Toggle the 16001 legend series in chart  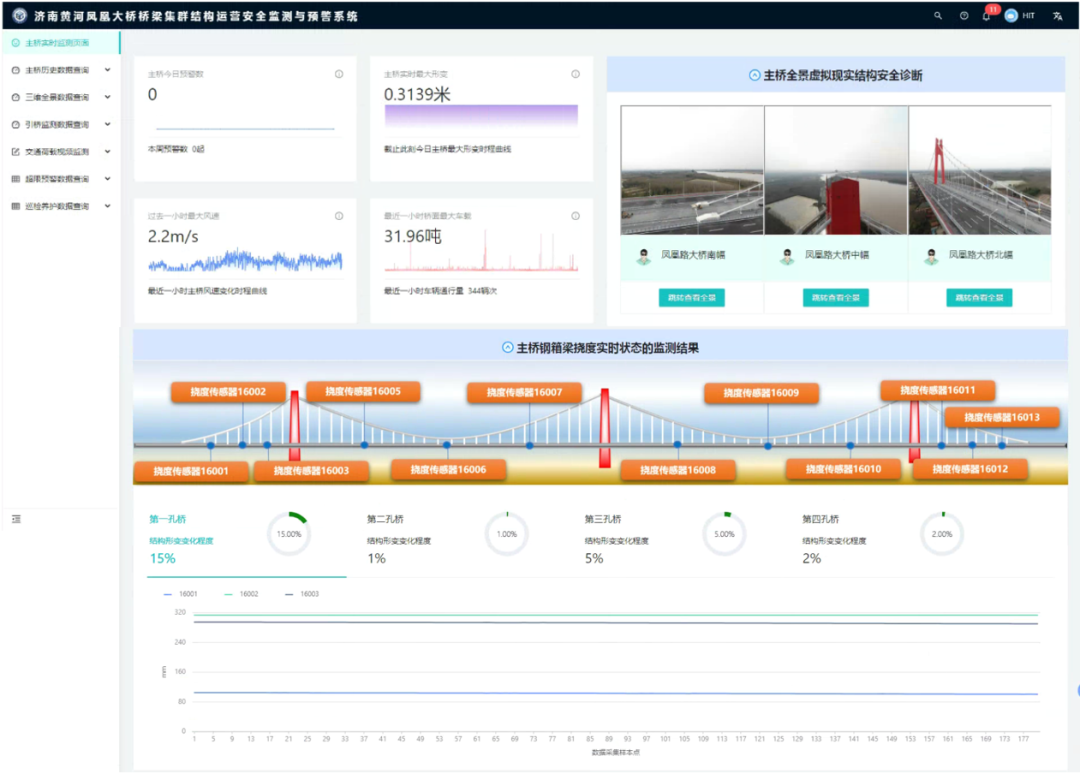pyautogui.click(x=181, y=594)
